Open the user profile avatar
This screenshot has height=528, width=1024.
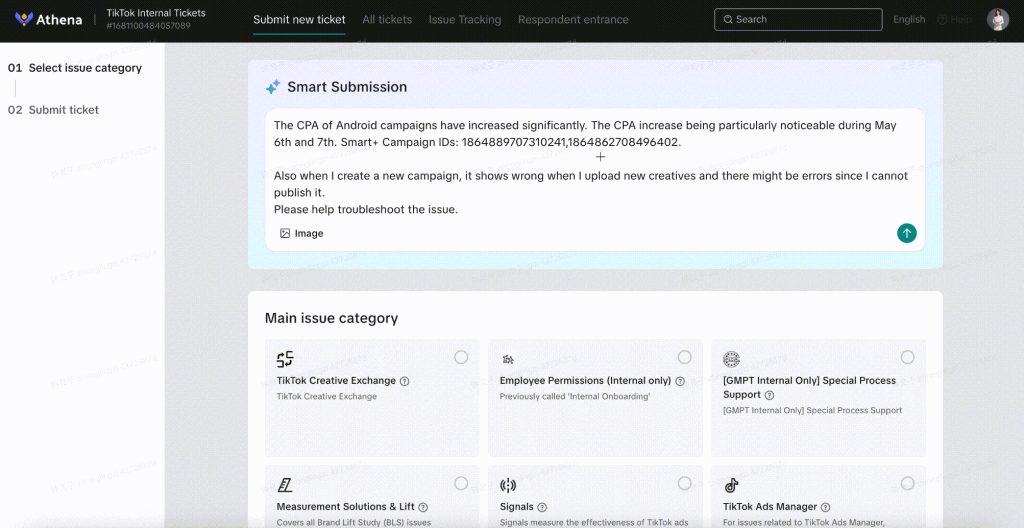(998, 20)
